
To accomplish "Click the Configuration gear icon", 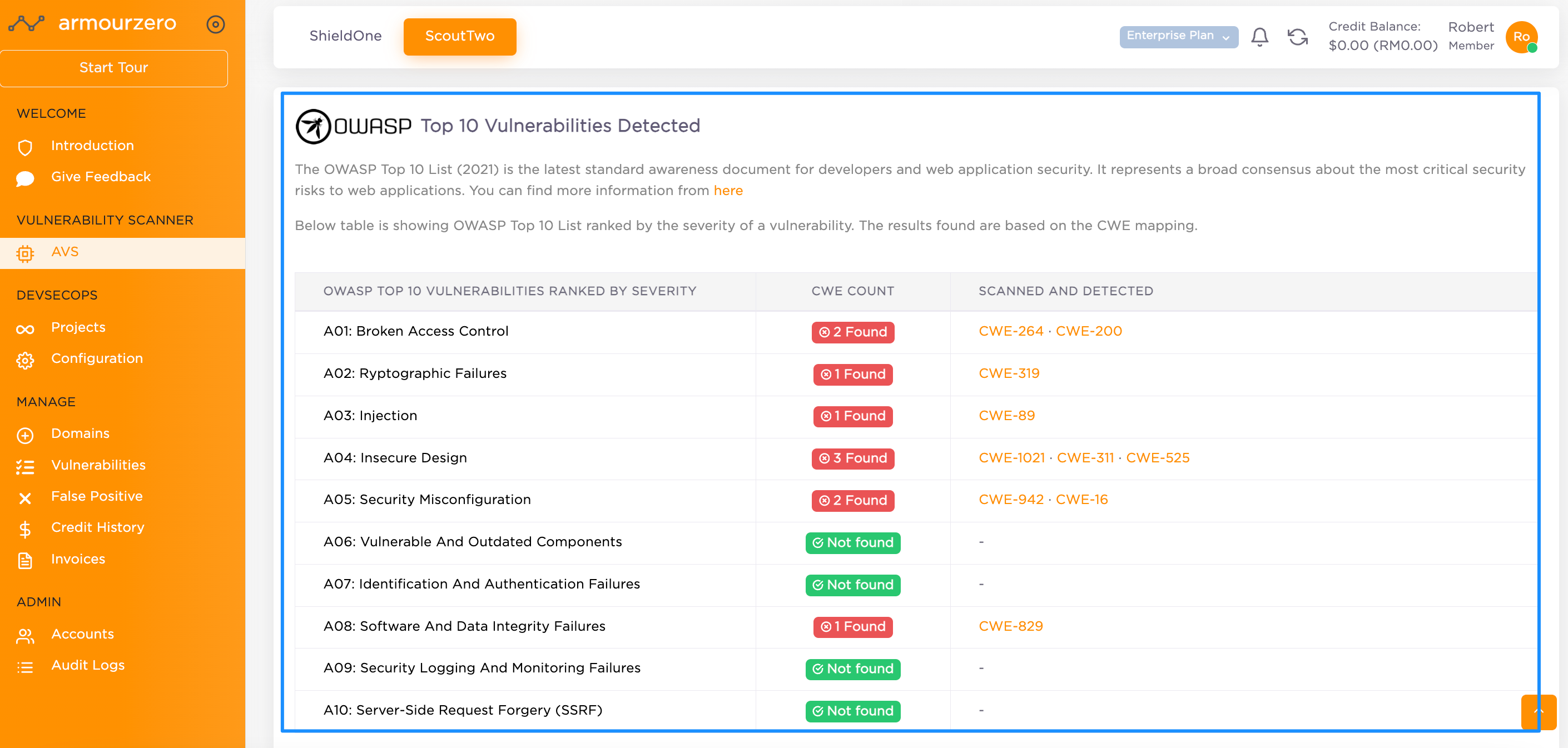I will pyautogui.click(x=25, y=360).
